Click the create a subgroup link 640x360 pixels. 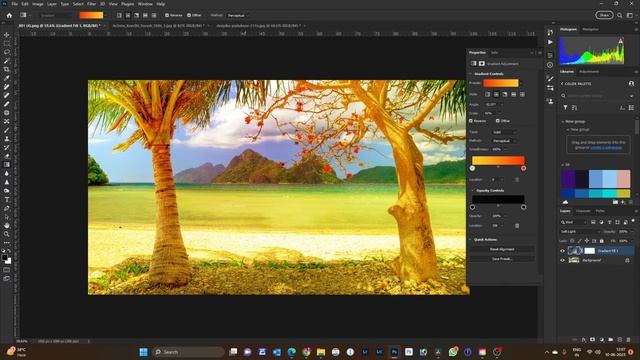click(x=606, y=147)
